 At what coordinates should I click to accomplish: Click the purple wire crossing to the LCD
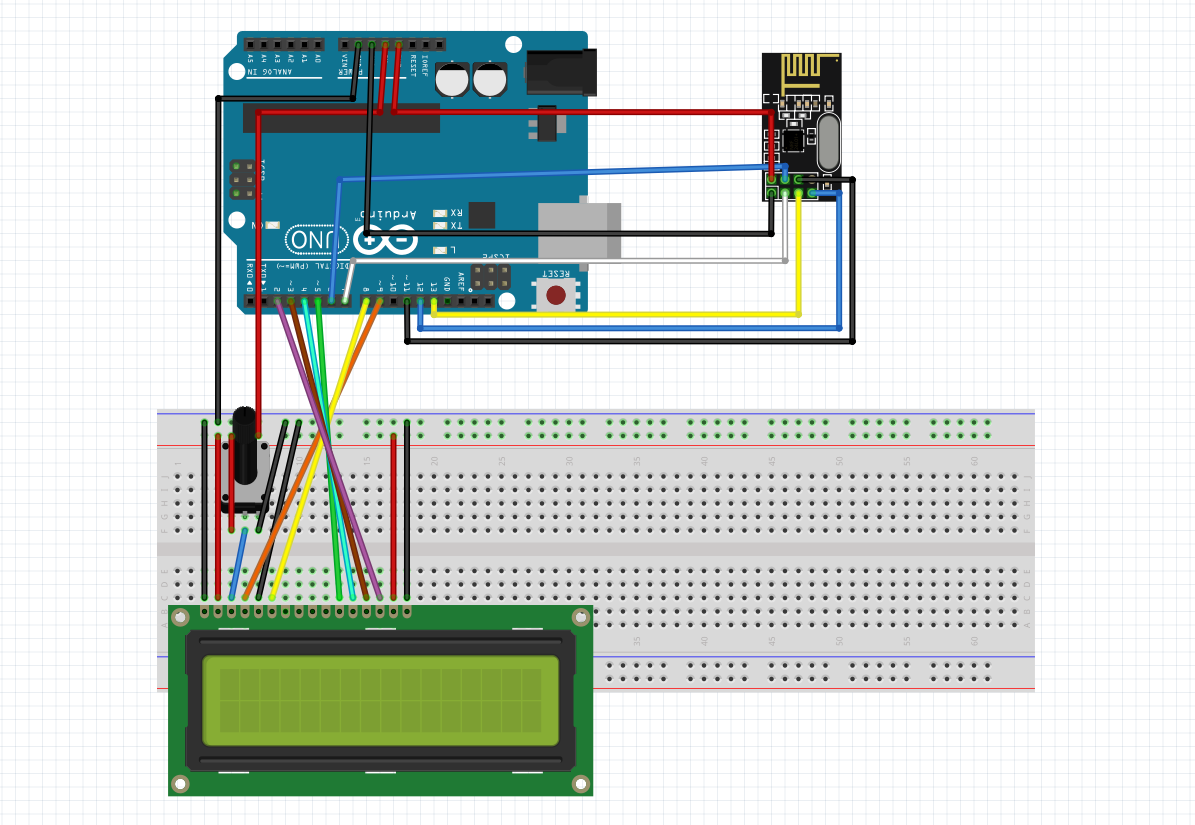(x=330, y=450)
